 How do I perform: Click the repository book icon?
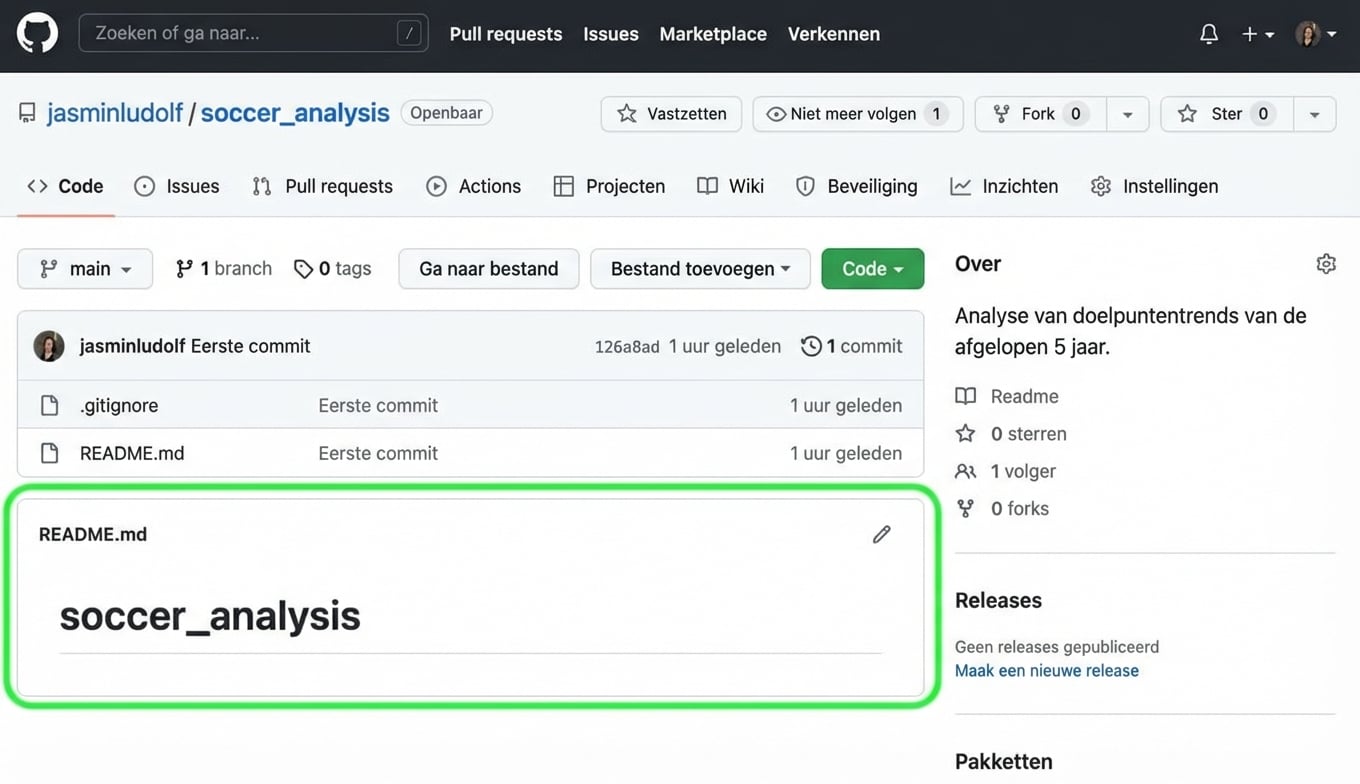27,111
